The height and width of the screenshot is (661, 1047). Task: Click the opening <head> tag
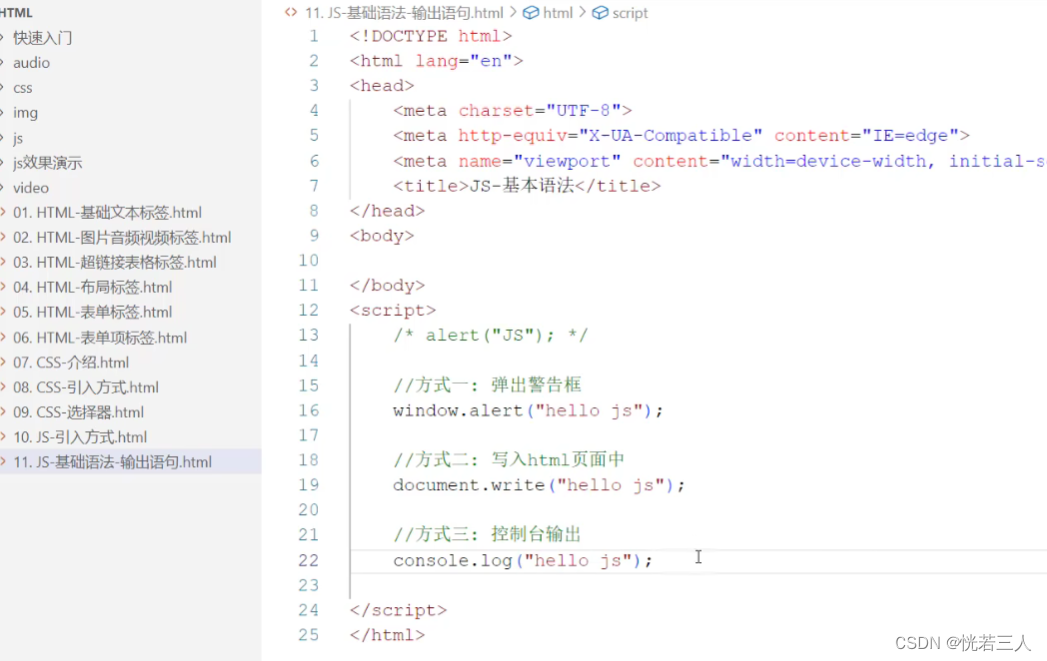coord(382,86)
